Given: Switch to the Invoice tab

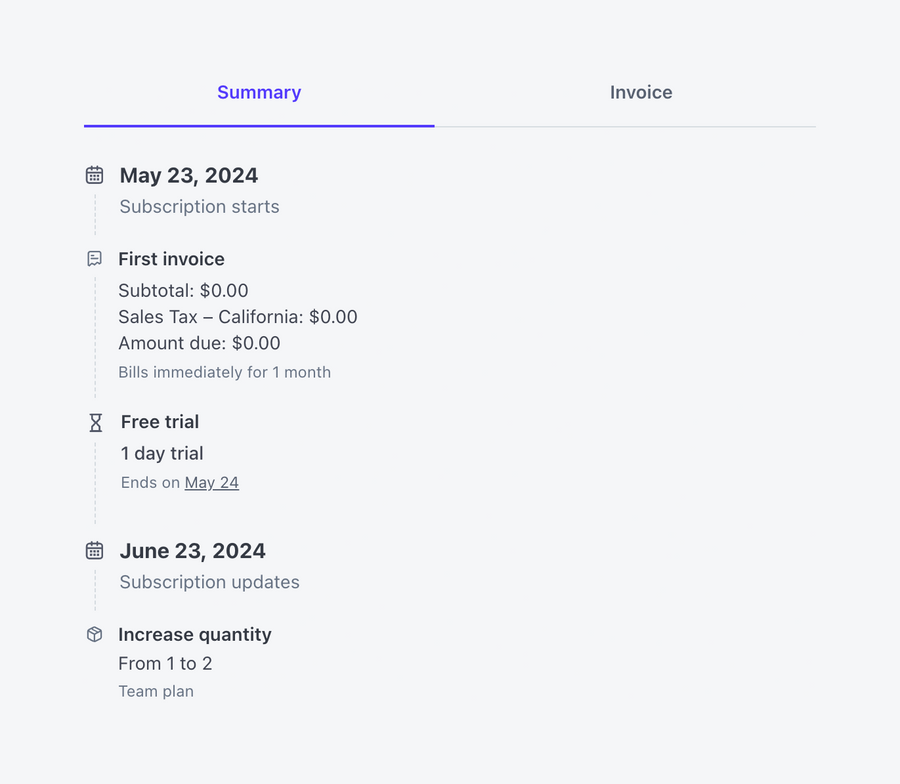Looking at the screenshot, I should [x=640, y=92].
